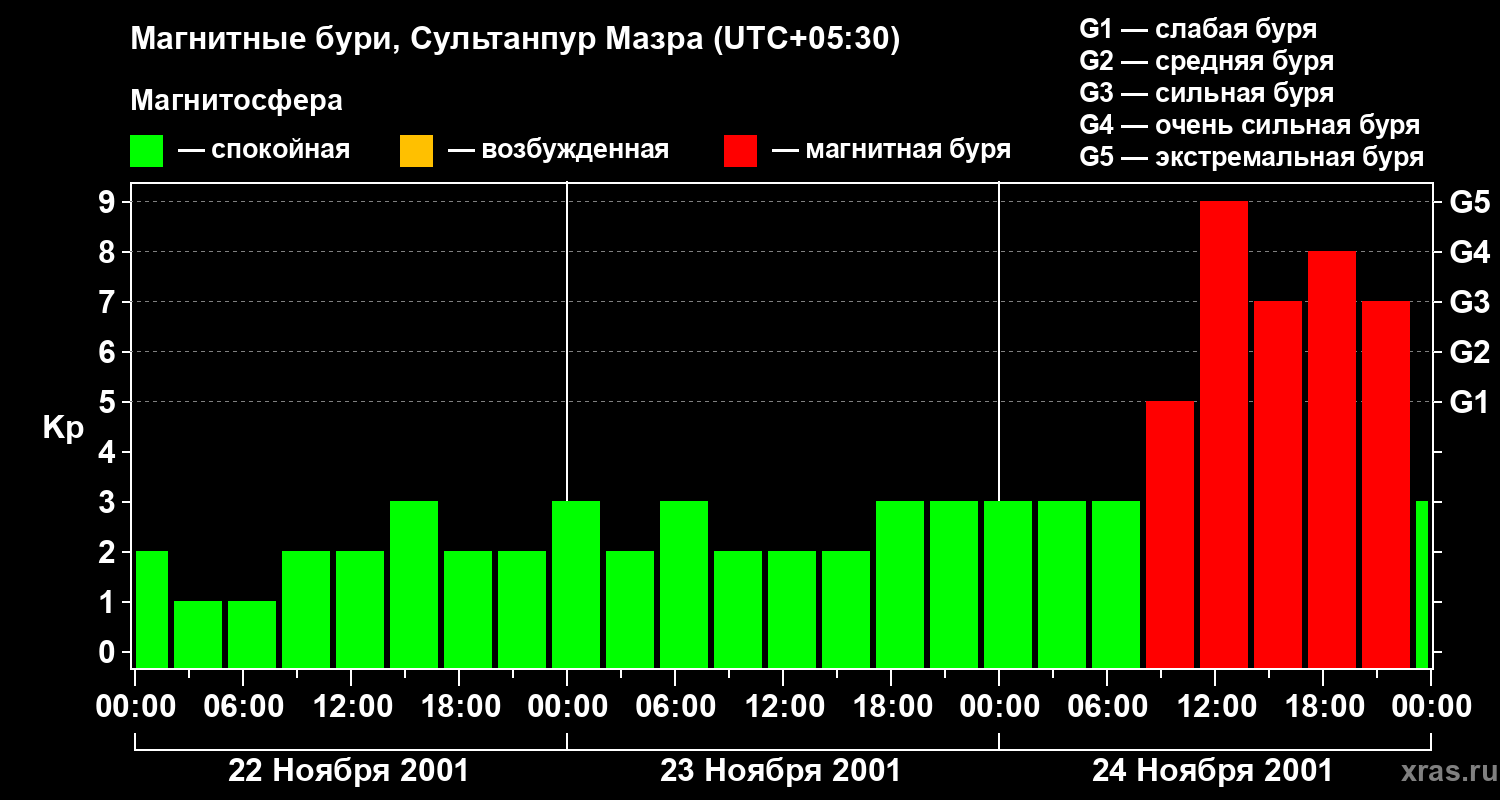The height and width of the screenshot is (800, 1500).
Task: Click the G5 tick label on right axis
Action: (x=1469, y=203)
